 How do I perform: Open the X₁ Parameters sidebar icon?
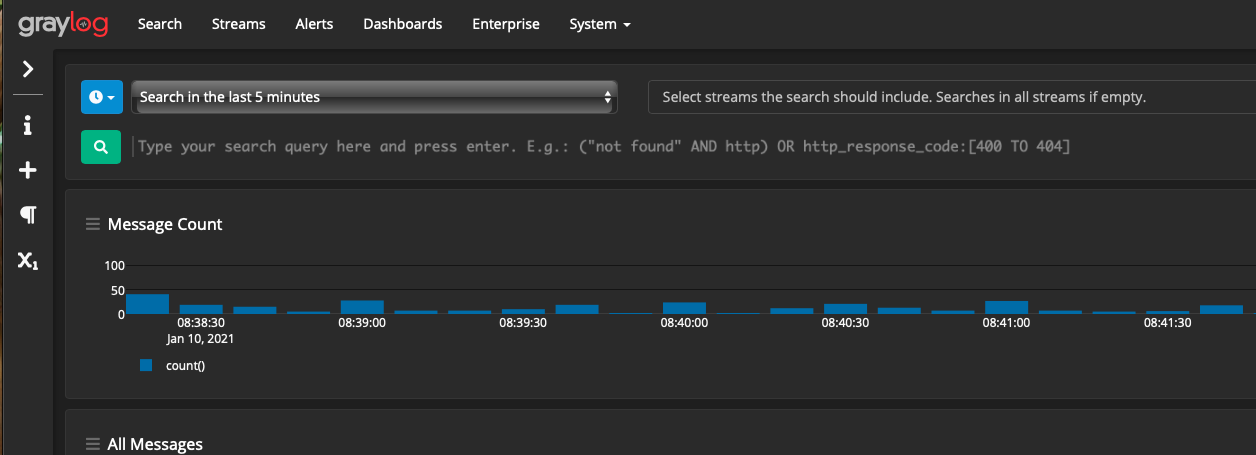28,261
